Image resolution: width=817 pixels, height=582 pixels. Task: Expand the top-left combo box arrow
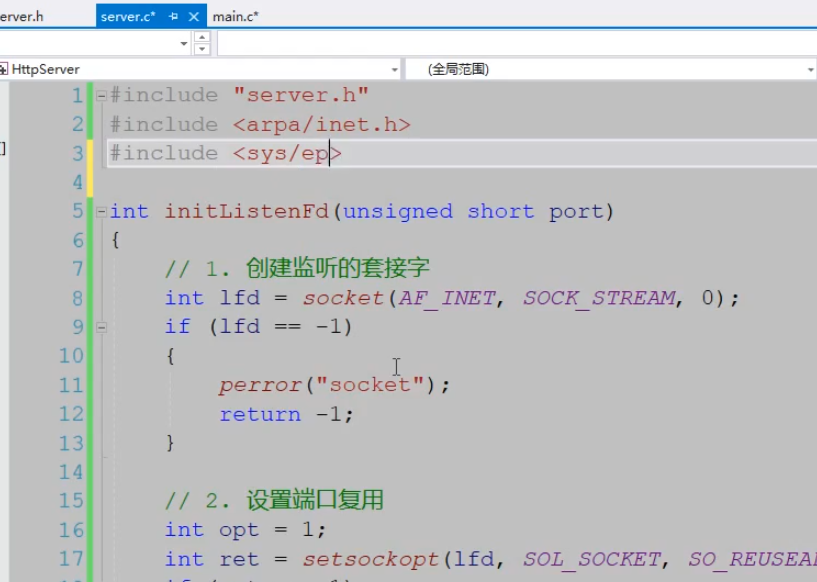pos(184,43)
